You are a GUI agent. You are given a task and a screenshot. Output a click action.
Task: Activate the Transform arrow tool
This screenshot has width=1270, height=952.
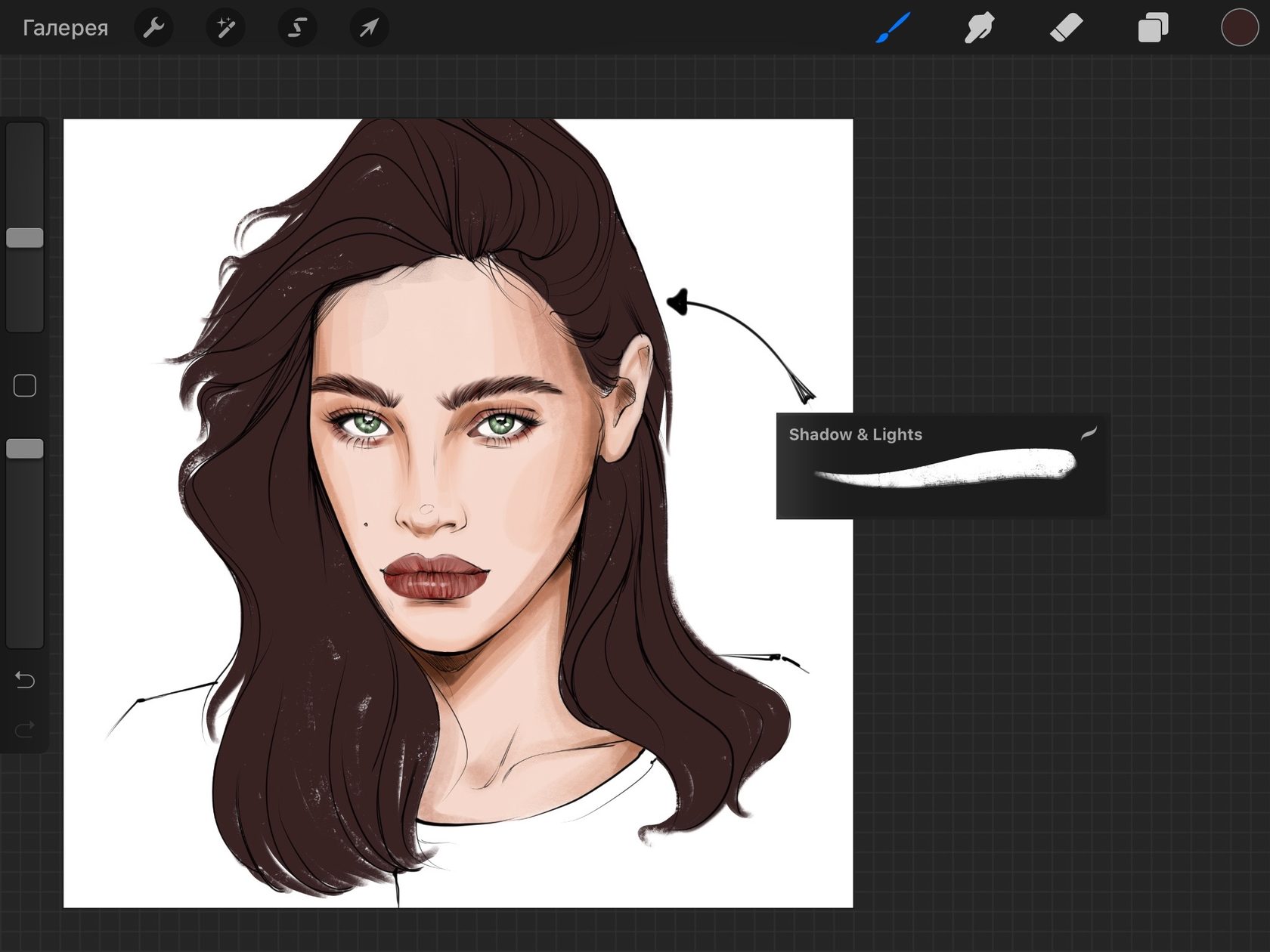[x=369, y=28]
